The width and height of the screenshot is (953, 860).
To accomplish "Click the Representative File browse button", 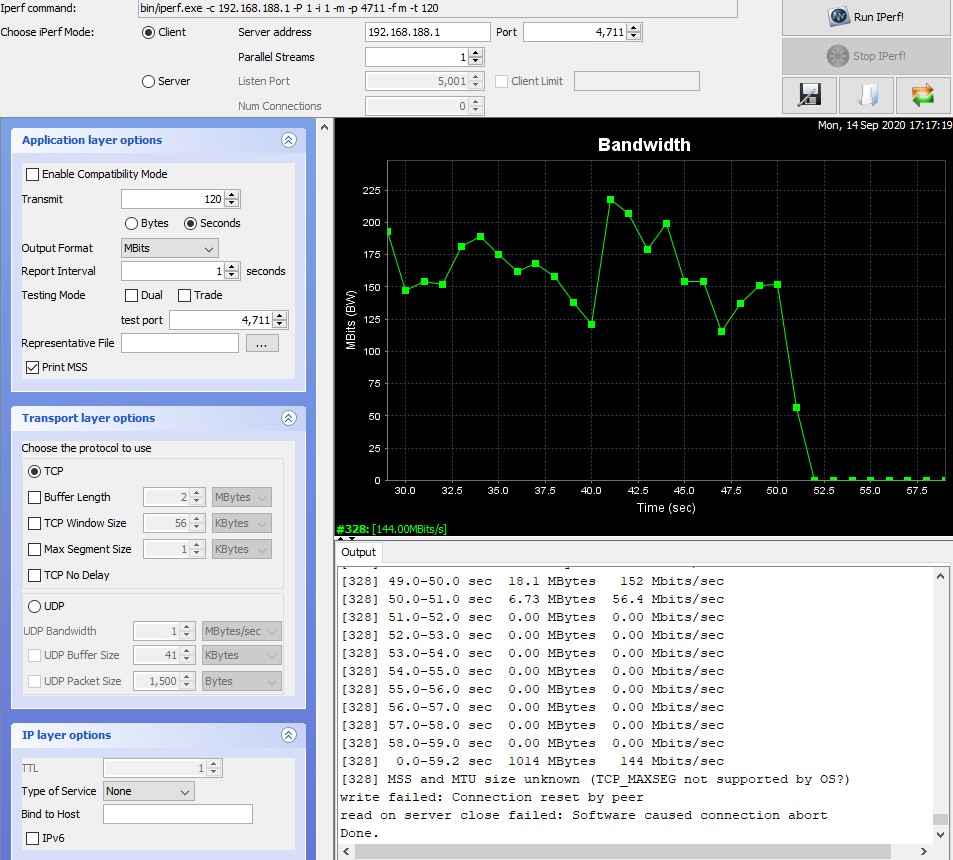I will click(x=262, y=343).
